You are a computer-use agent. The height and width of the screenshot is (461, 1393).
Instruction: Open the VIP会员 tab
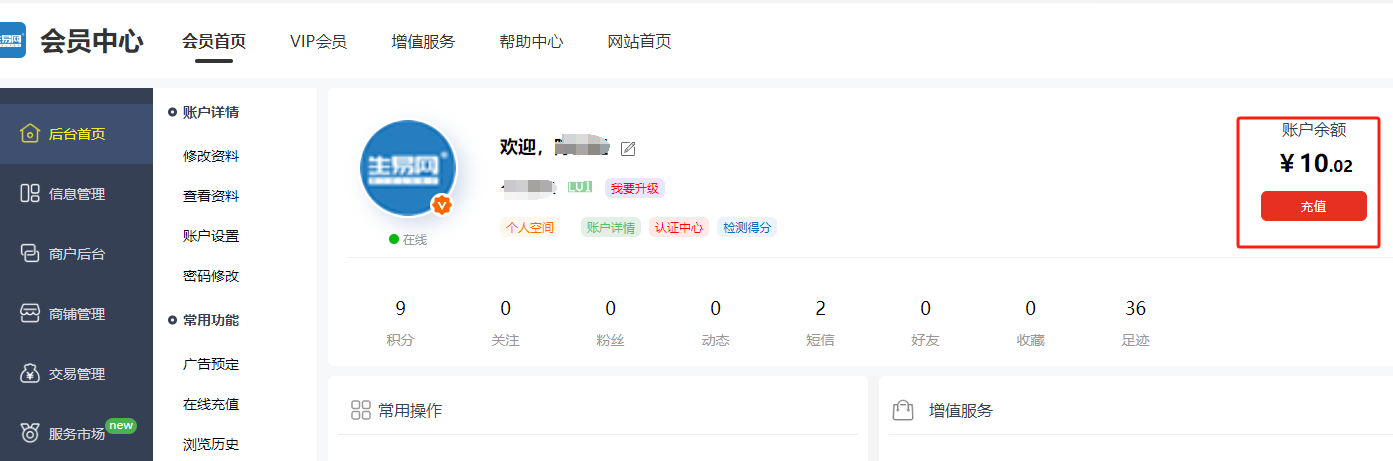[318, 42]
